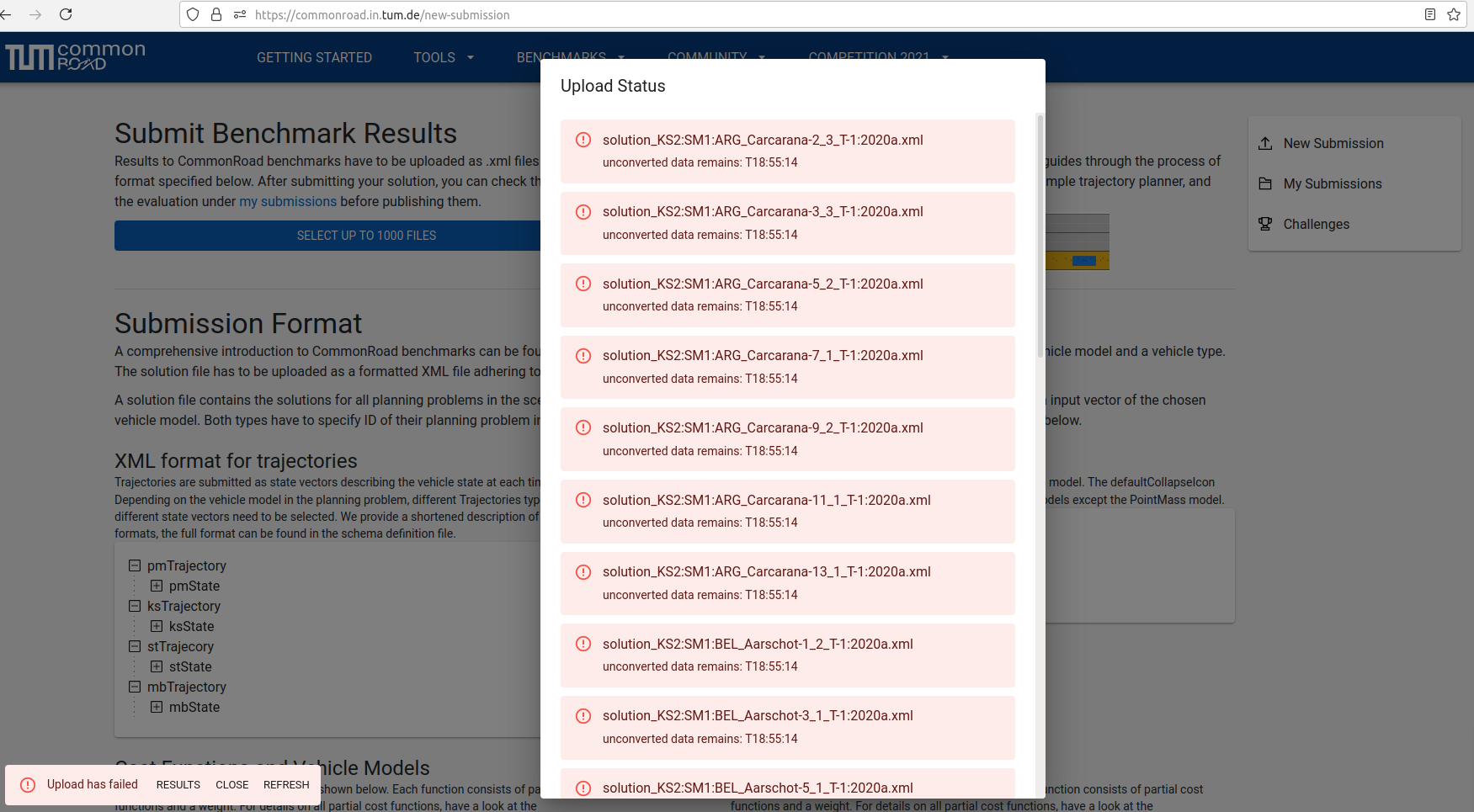Click the Upload Status dialog scrollbar
The width and height of the screenshot is (1474, 812).
(x=1040, y=236)
